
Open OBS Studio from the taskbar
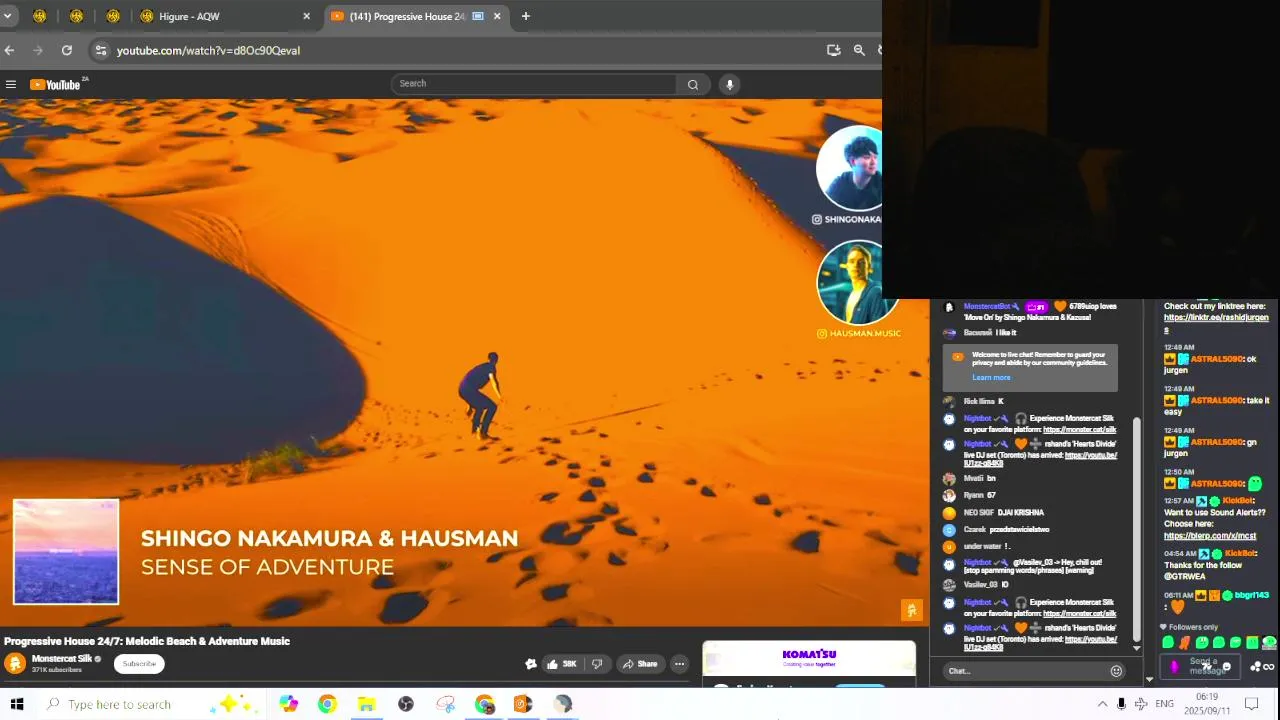point(406,704)
